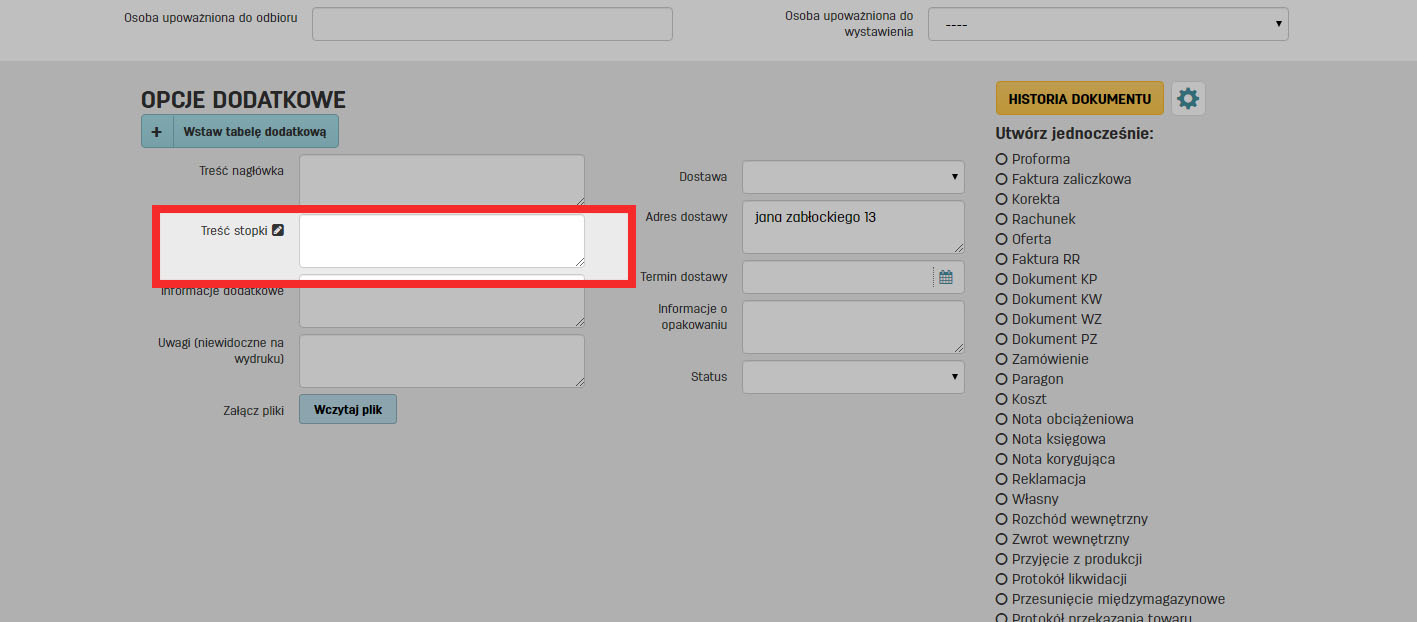Choose the Korekta radio button
Screen dimensions: 1417x622
[1002, 199]
